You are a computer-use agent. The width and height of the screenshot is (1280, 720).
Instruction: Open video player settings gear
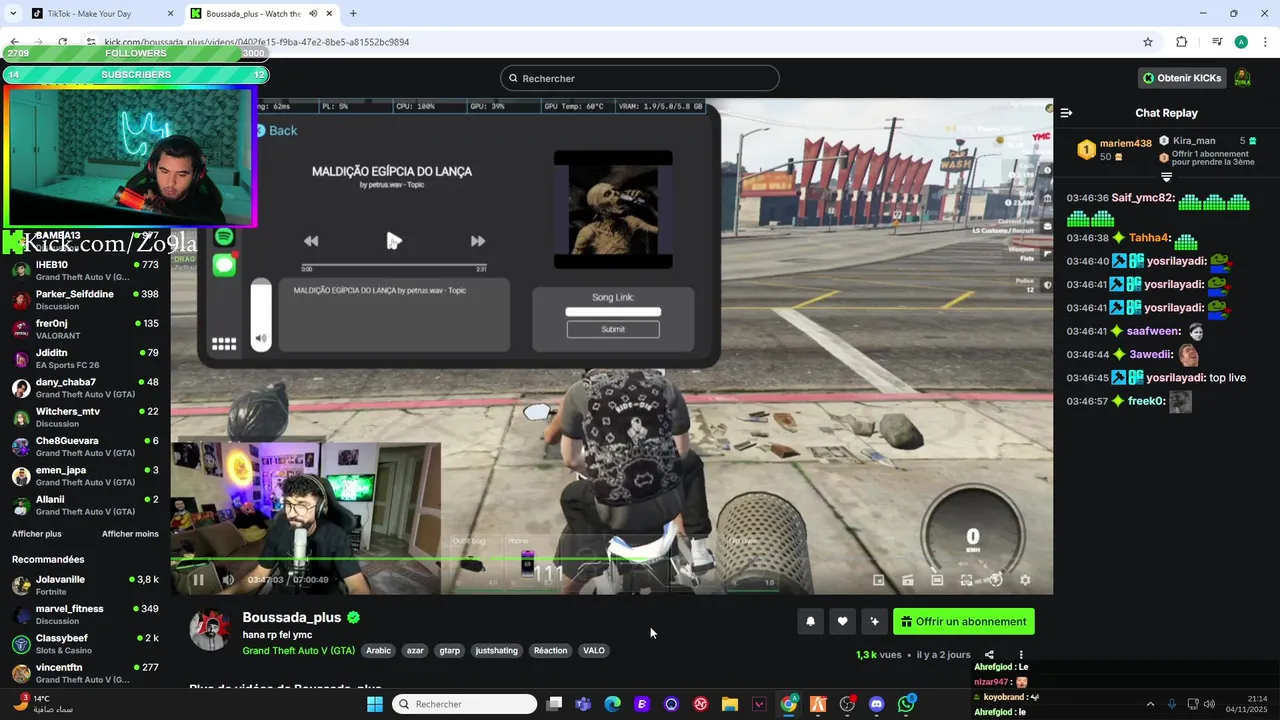pyautogui.click(x=1025, y=579)
